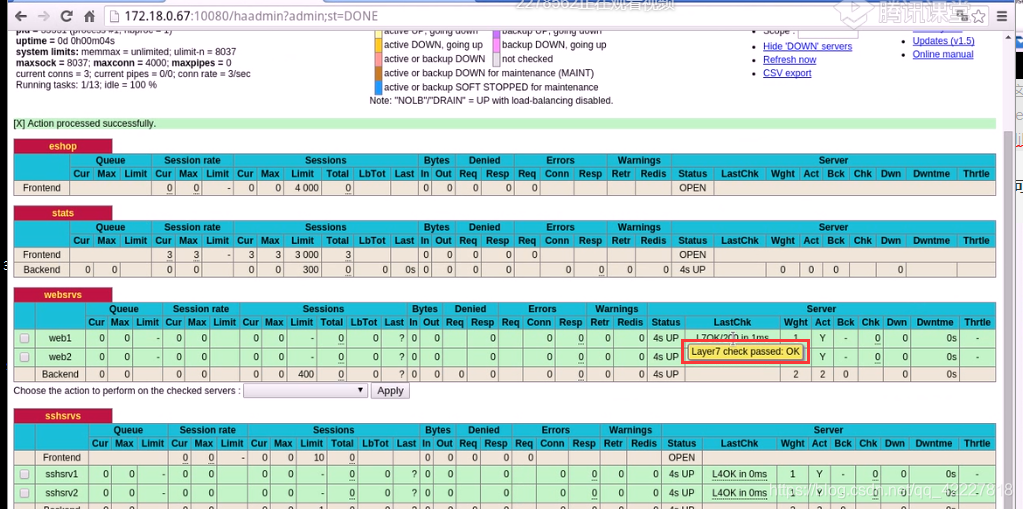Image resolution: width=1023 pixels, height=509 pixels.
Task: Click the sshsrvs Frontend limit '10'
Action: pos(318,457)
